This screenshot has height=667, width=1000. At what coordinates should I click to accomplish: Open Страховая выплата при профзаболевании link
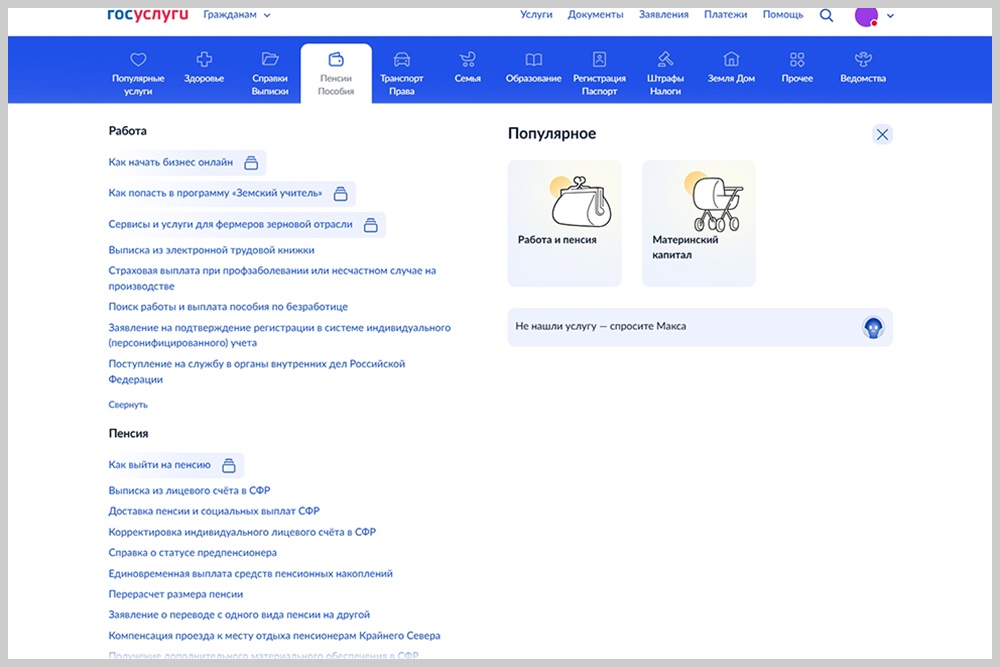point(272,278)
